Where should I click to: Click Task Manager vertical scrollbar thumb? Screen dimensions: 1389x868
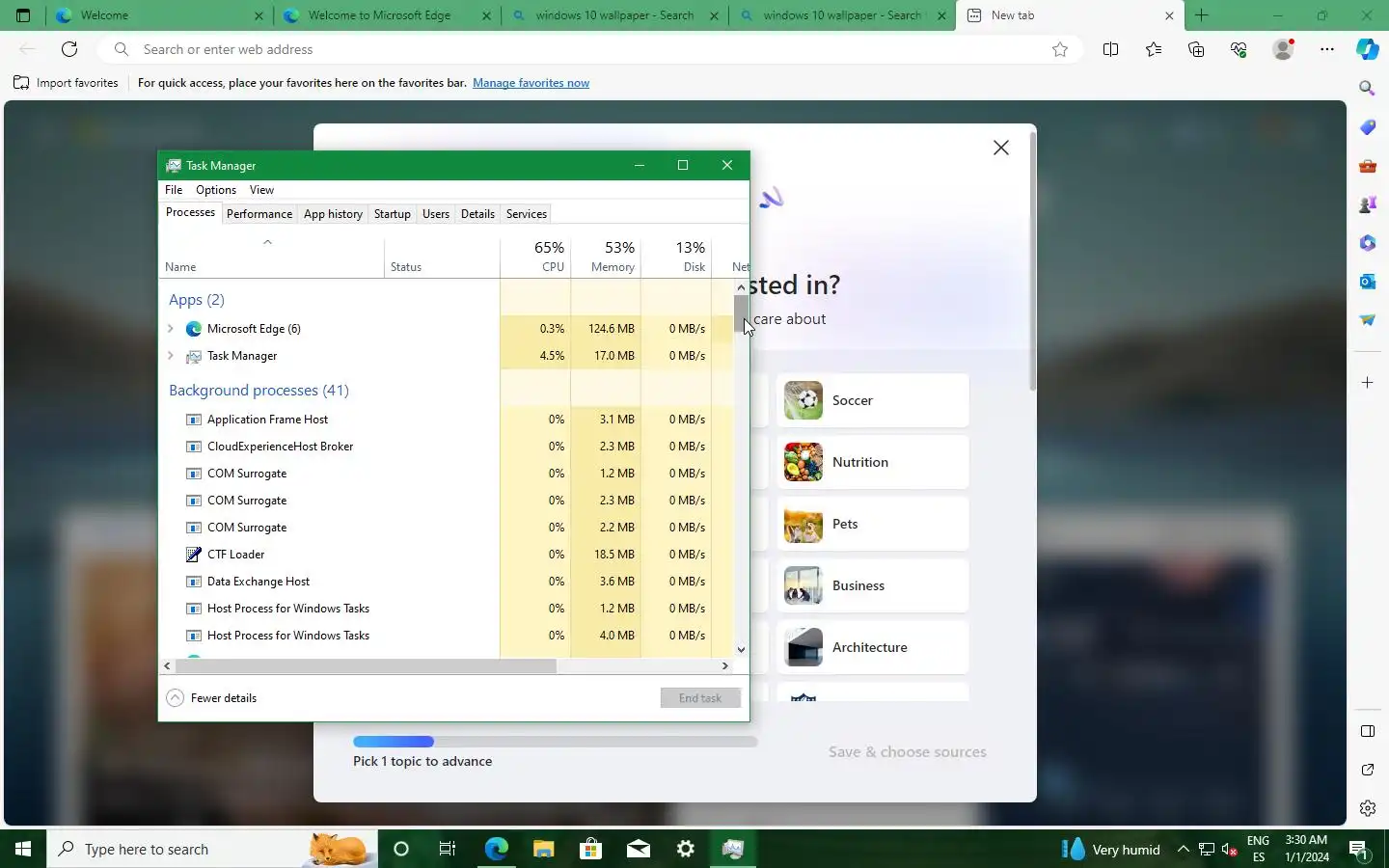coord(741,313)
